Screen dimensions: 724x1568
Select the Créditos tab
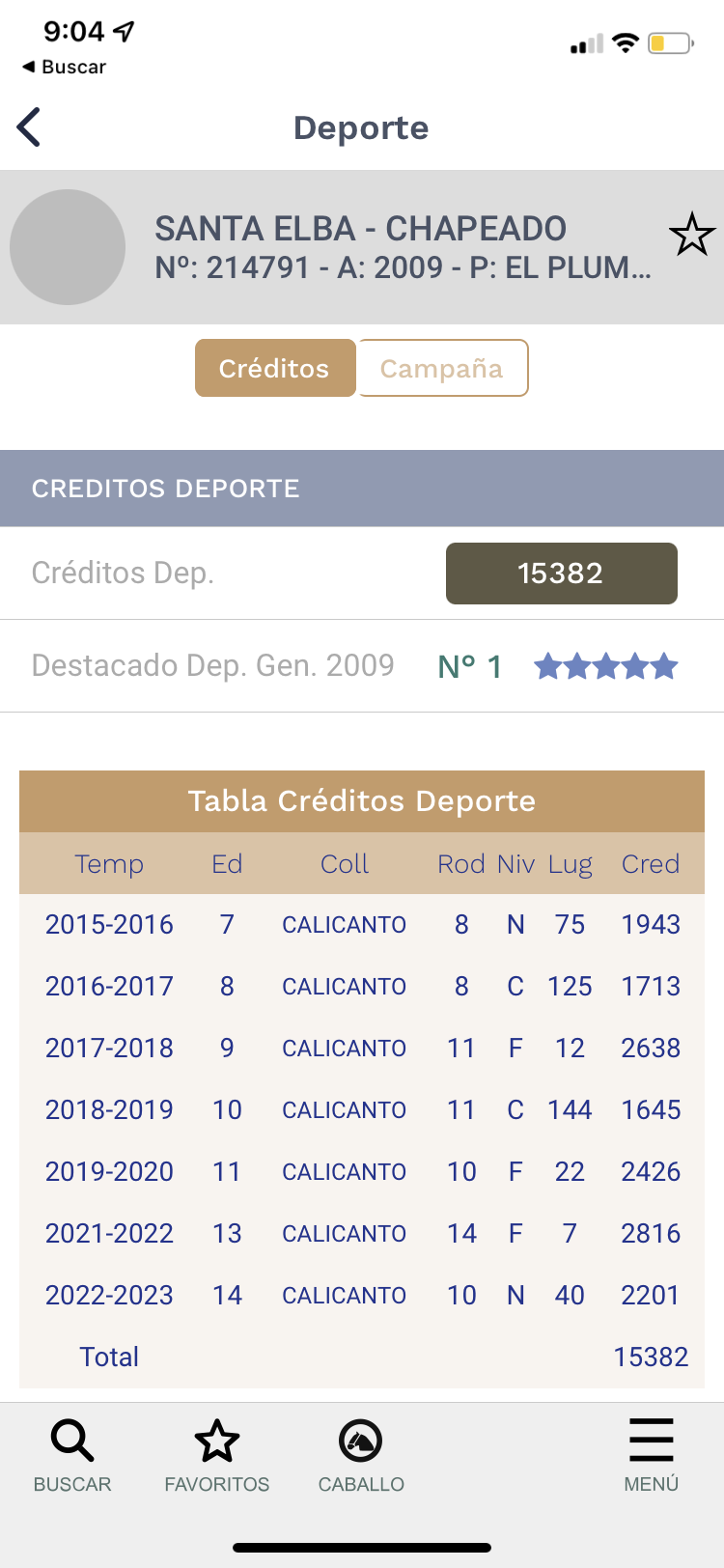click(x=275, y=368)
